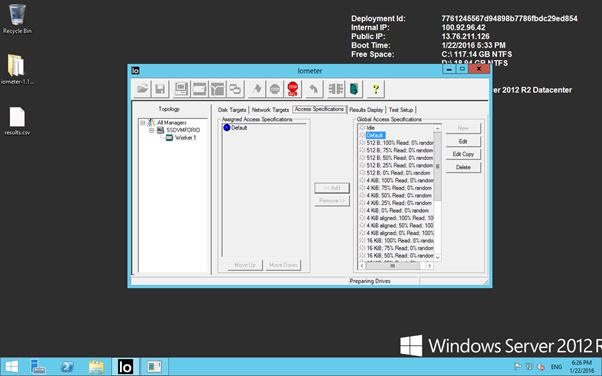Image resolution: width=602 pixels, height=376 pixels.
Task: Select the Access Specifications tab
Action: coord(319,109)
